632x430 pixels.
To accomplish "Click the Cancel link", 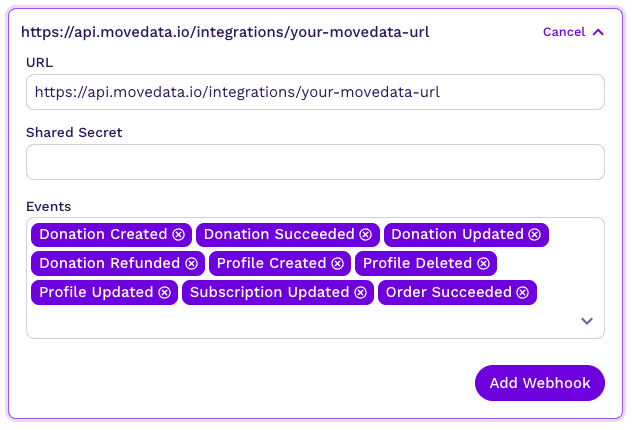I will 564,32.
